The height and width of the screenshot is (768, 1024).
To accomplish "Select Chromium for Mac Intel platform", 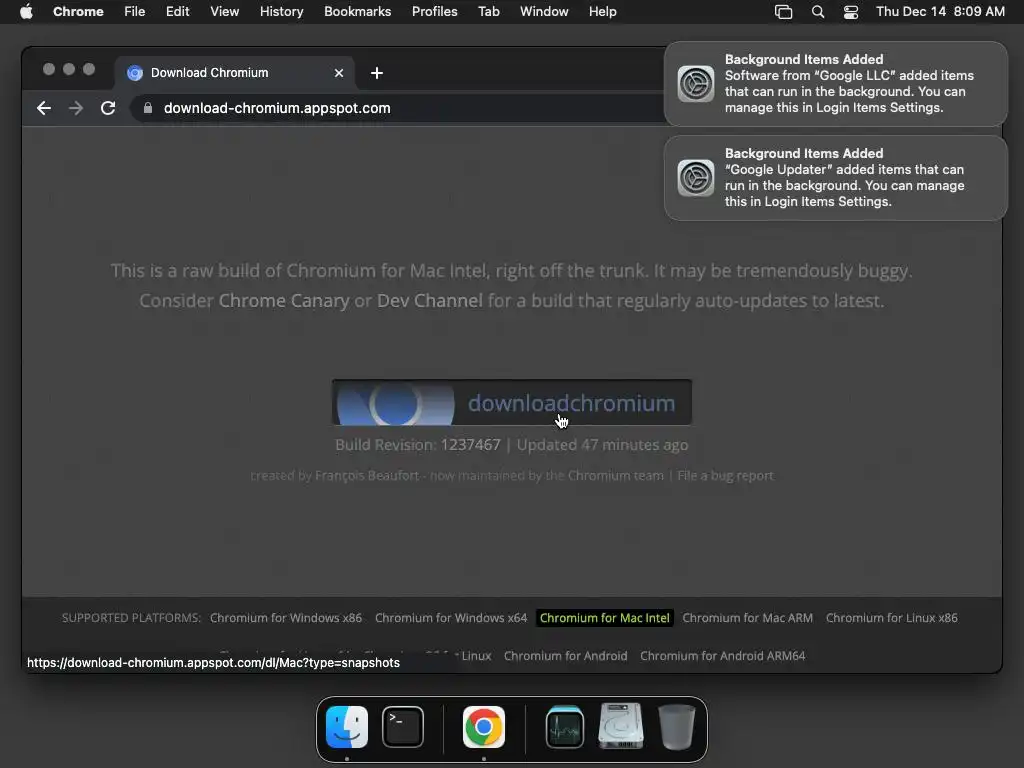I will point(605,618).
